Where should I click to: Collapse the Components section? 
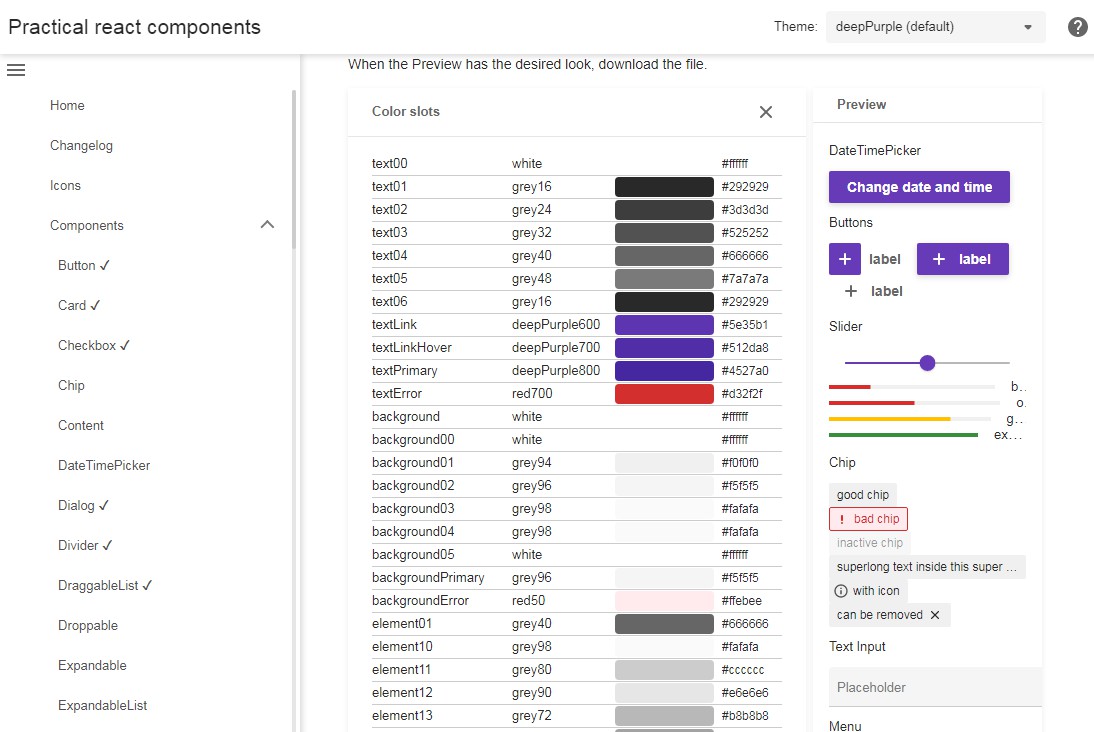tap(267, 225)
